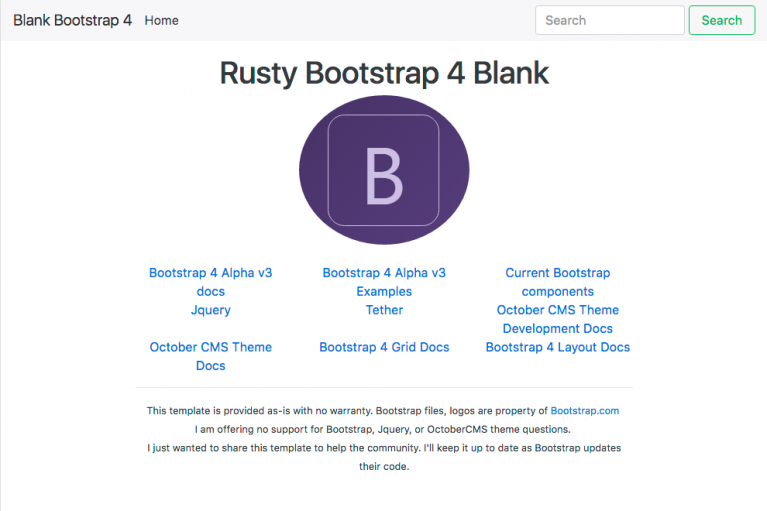This screenshot has height=511, width=767.
Task: Click the Blank Bootstrap 4 brand link
Action: 72,20
